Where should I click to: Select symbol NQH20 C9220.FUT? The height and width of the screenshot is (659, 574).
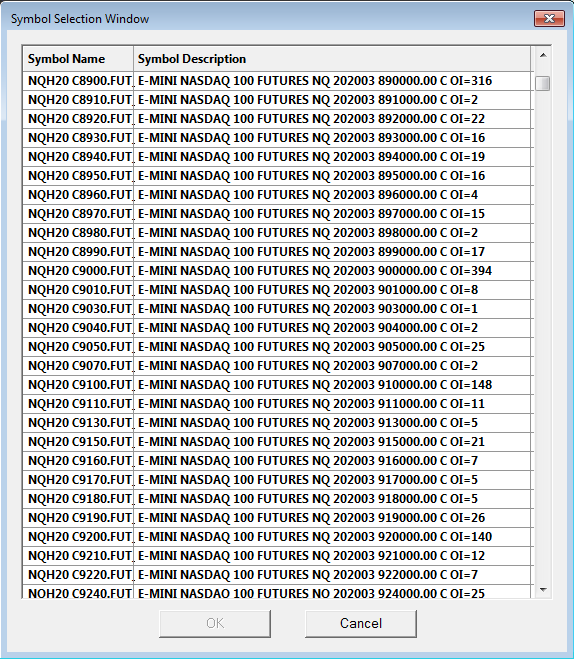pyautogui.click(x=78, y=575)
